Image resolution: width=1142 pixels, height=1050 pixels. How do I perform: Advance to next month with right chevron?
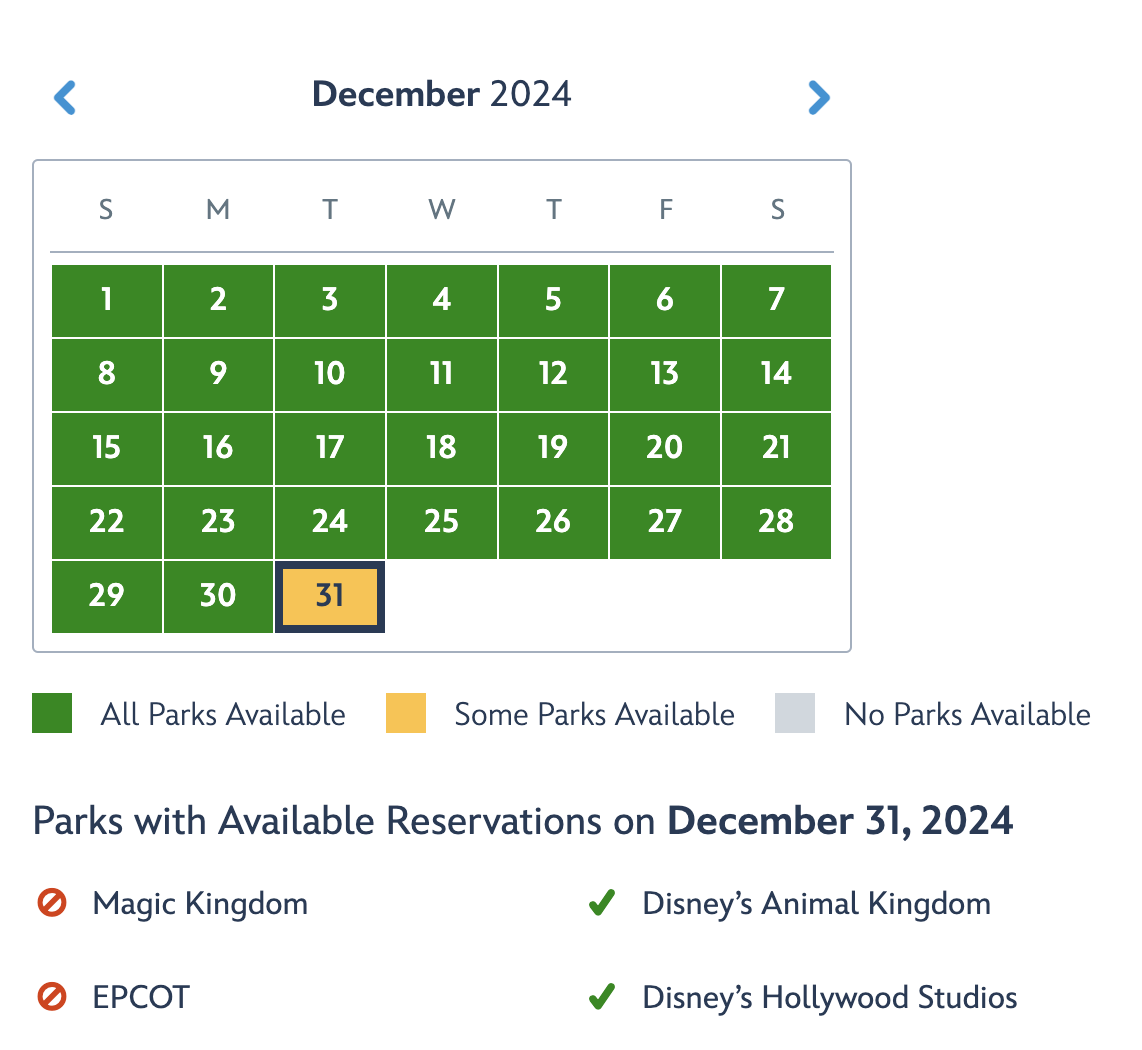[x=818, y=97]
